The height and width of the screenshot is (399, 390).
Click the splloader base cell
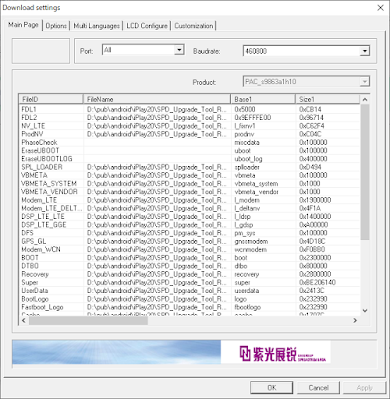click(247, 167)
